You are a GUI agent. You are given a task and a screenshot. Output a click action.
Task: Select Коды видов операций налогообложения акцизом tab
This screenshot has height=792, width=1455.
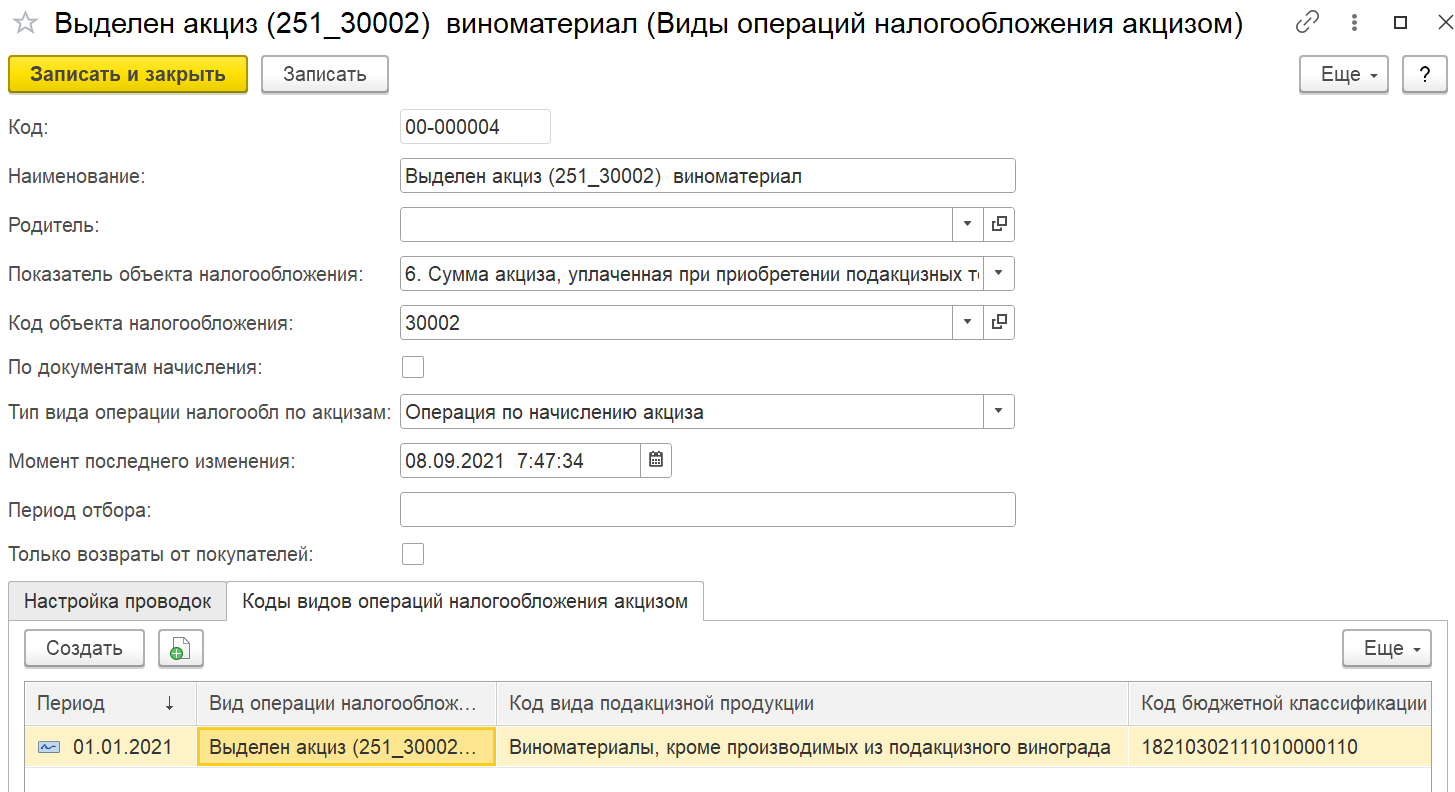(x=465, y=601)
